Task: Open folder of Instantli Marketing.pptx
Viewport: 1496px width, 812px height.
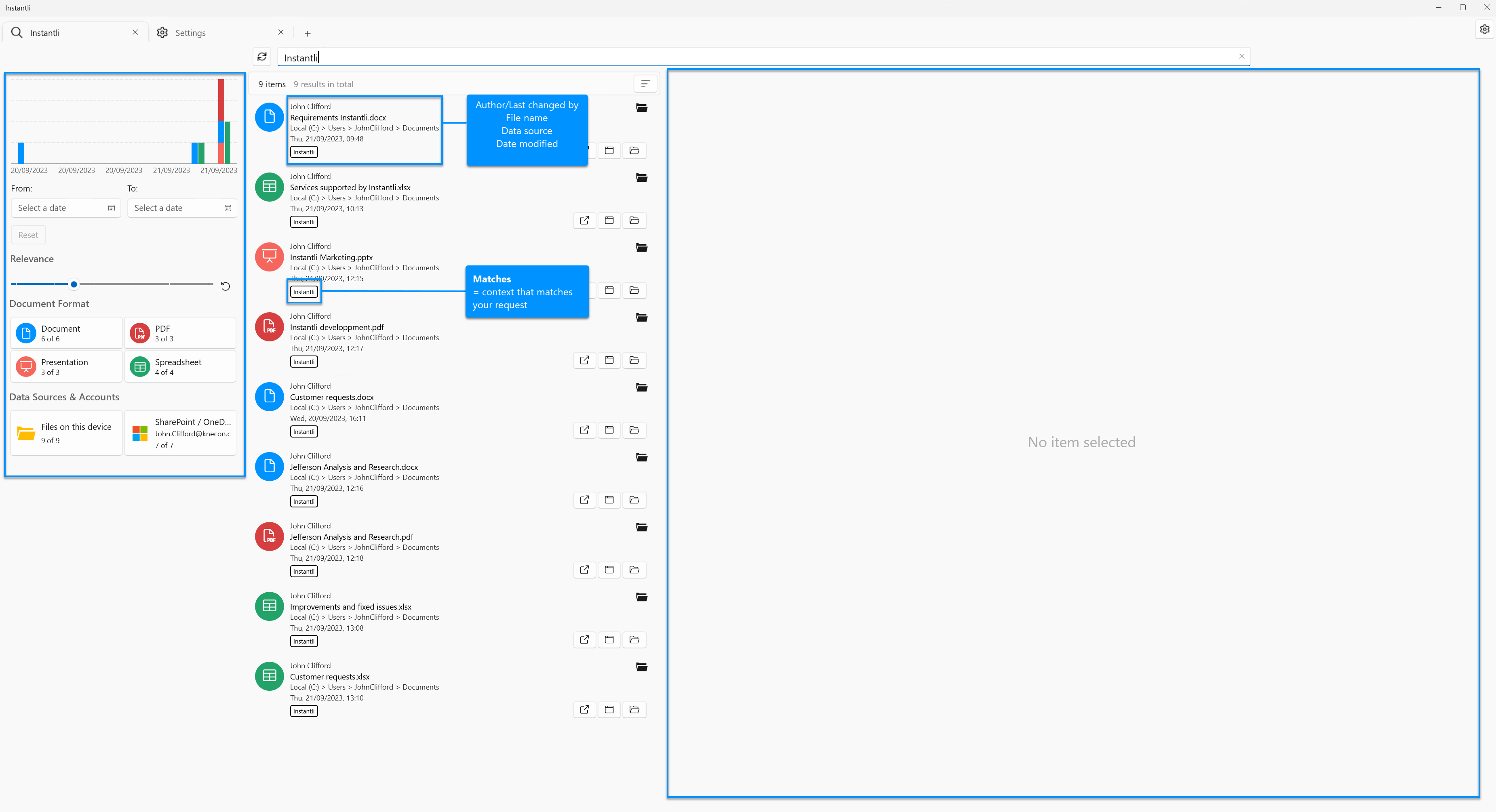Action: pos(634,291)
